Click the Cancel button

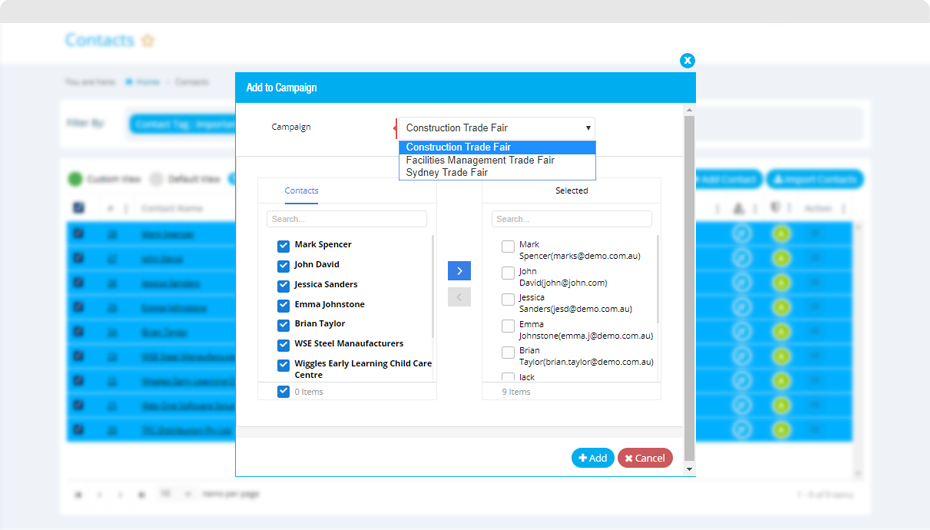645,458
